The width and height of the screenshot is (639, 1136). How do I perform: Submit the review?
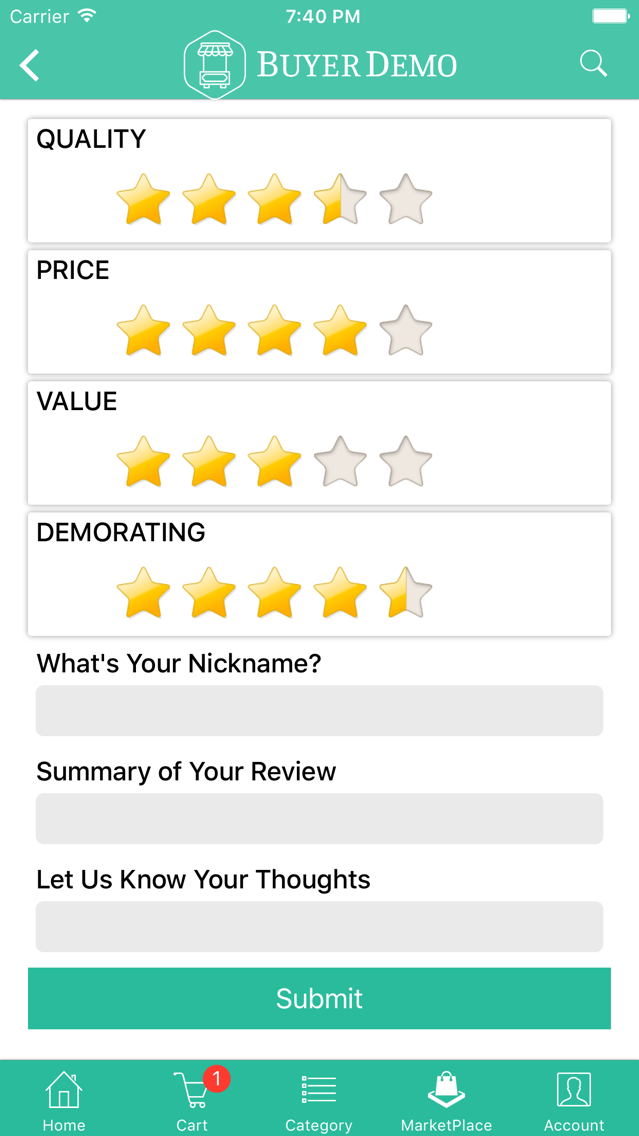(320, 998)
